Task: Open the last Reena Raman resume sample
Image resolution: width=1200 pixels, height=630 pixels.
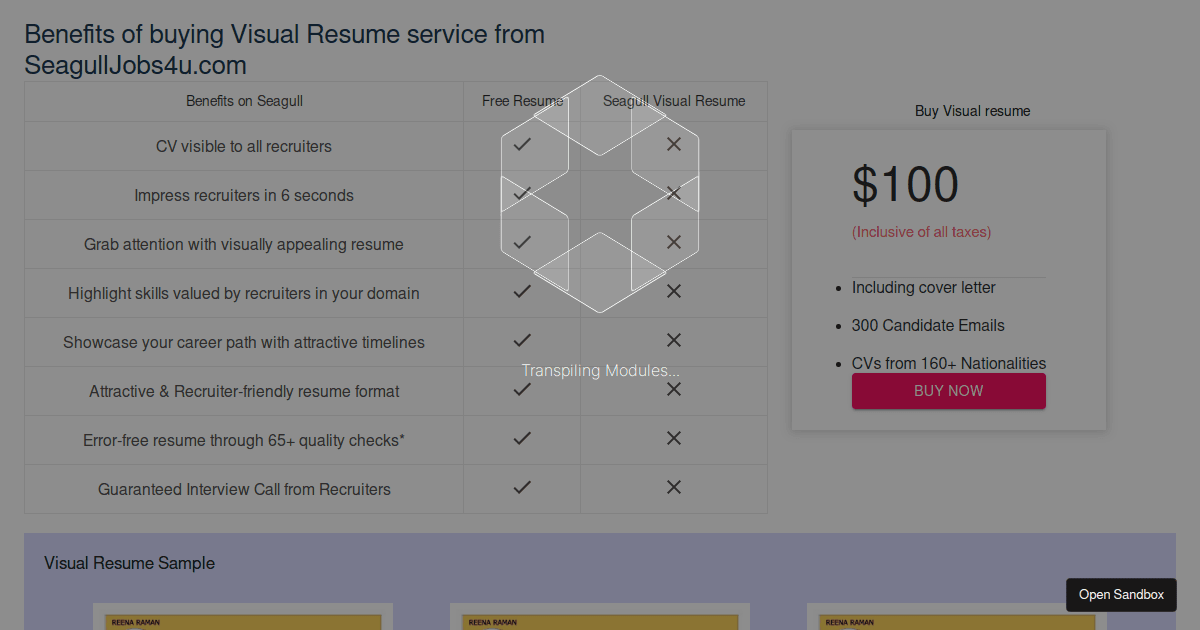Action: coord(957,616)
